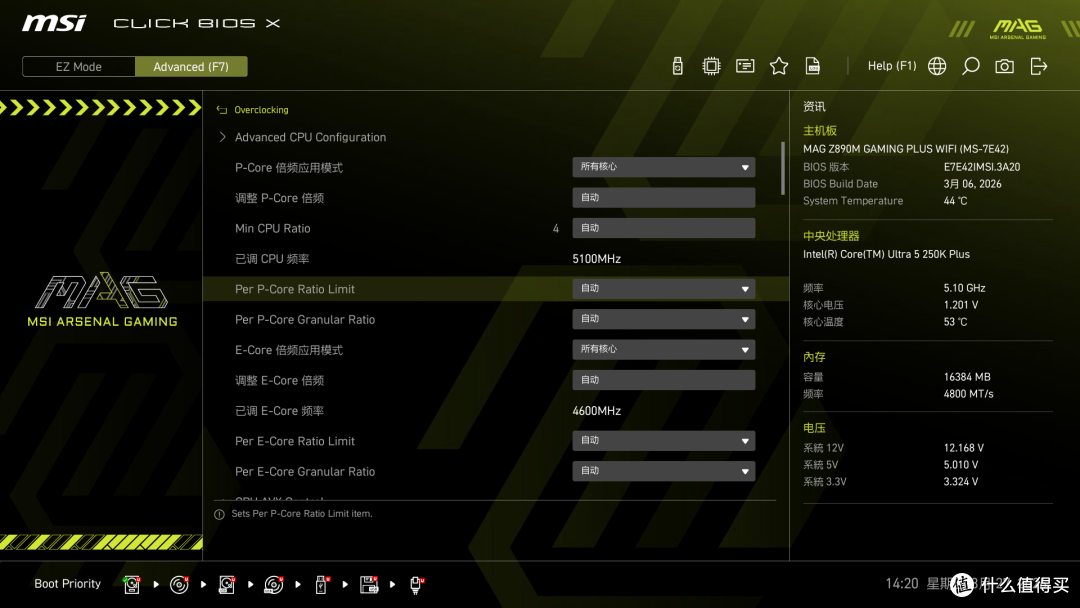Open Per P-Core Ratio Limit dropdown
Screen dimensions: 1080x608
tap(663, 289)
